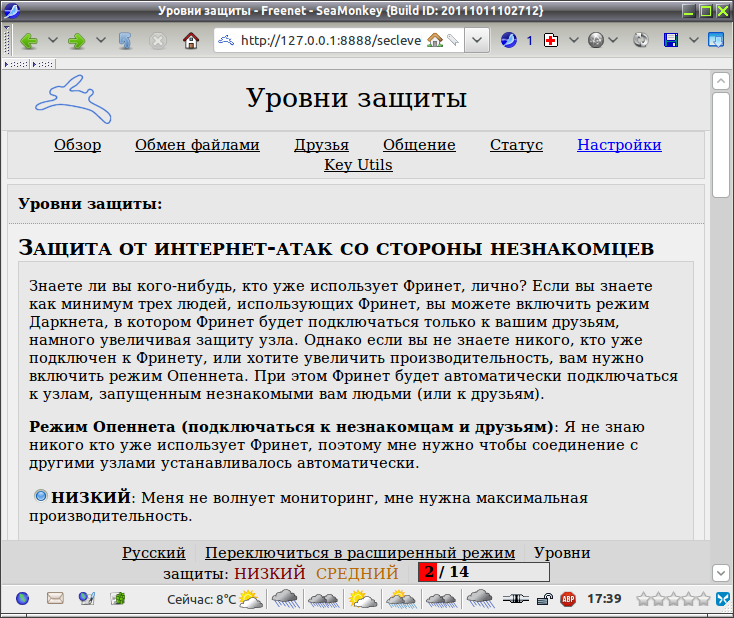Viewport: 734px width, 618px height.
Task: Open the Обмен файлами menu
Action: coord(197,145)
